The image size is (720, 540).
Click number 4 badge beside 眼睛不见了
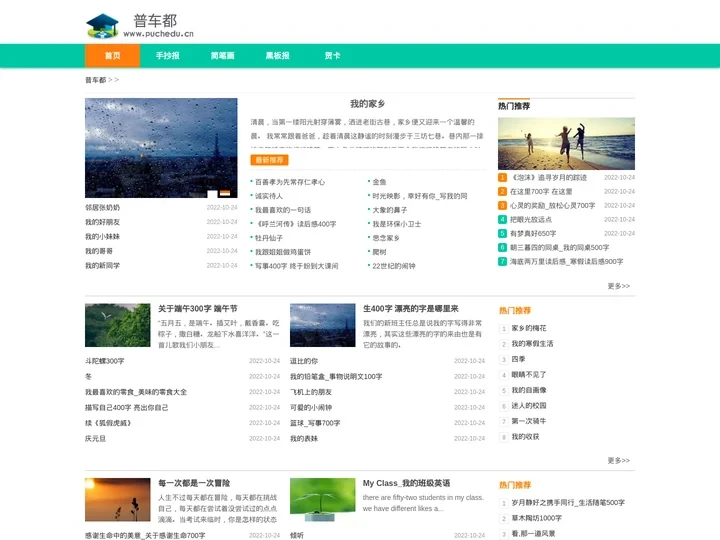click(504, 375)
